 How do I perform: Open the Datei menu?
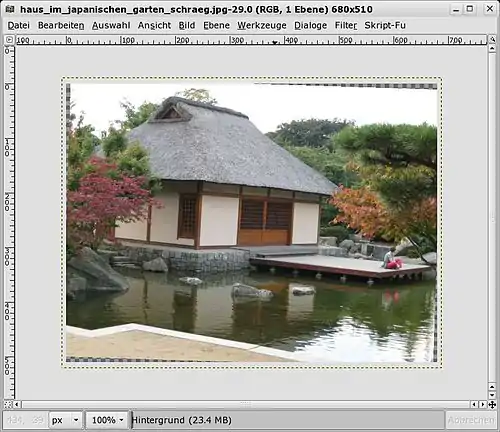click(19, 25)
